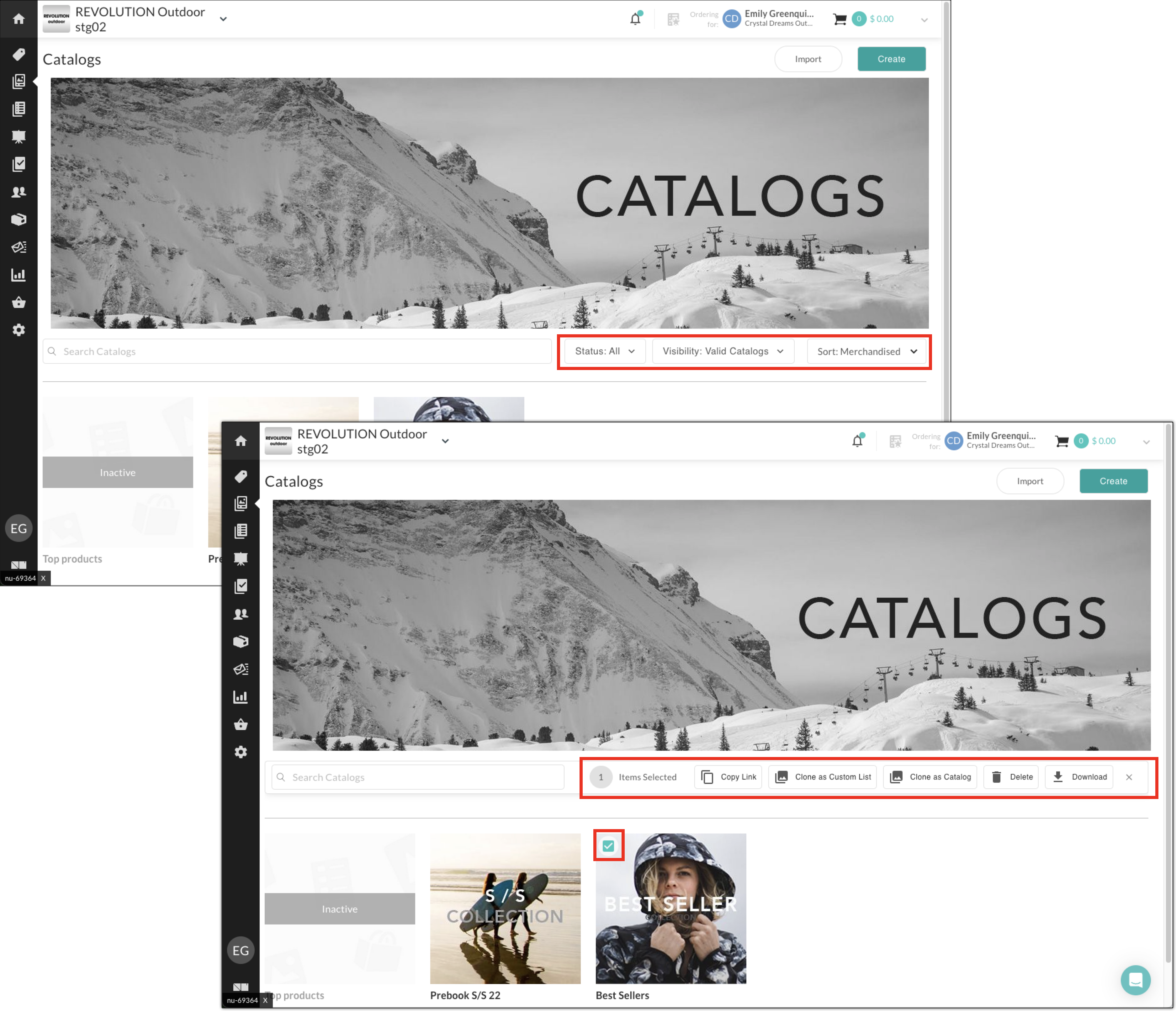Open the lists icon in bottom window sidebar
Viewport: 1176px width, 1011px height.
[x=241, y=531]
